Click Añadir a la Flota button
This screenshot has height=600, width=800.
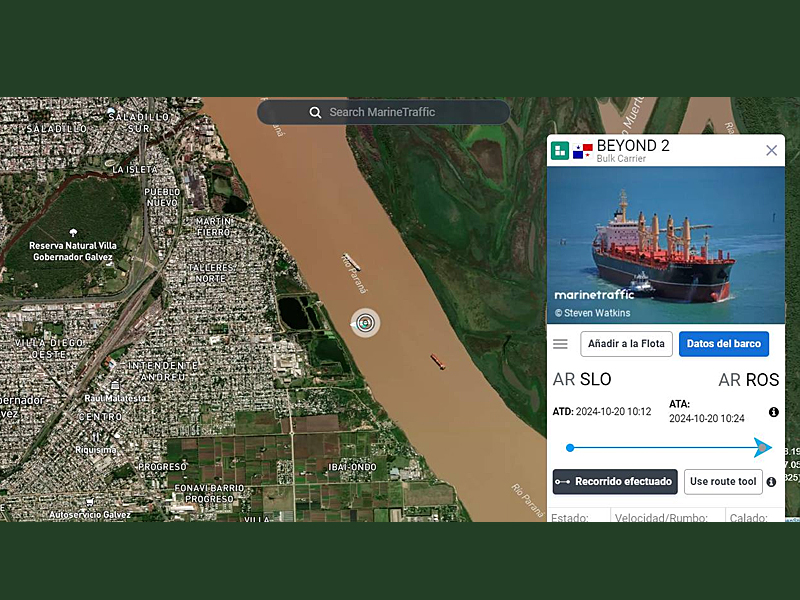pos(626,344)
